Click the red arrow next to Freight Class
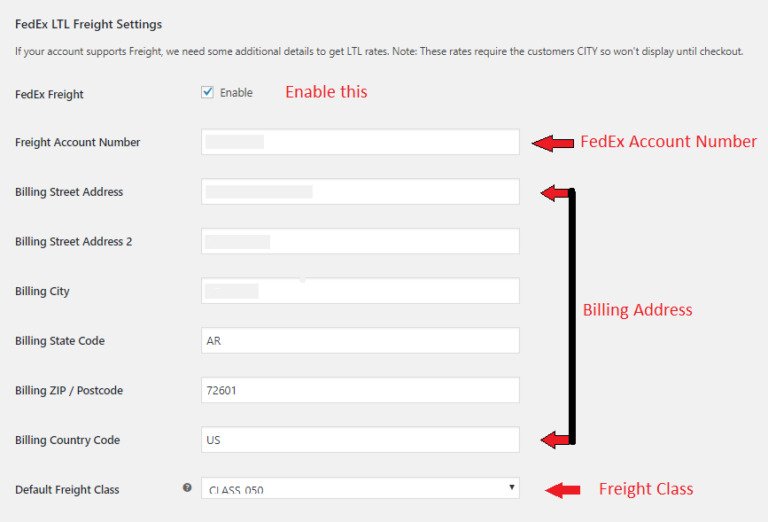The image size is (768, 522). [564, 489]
